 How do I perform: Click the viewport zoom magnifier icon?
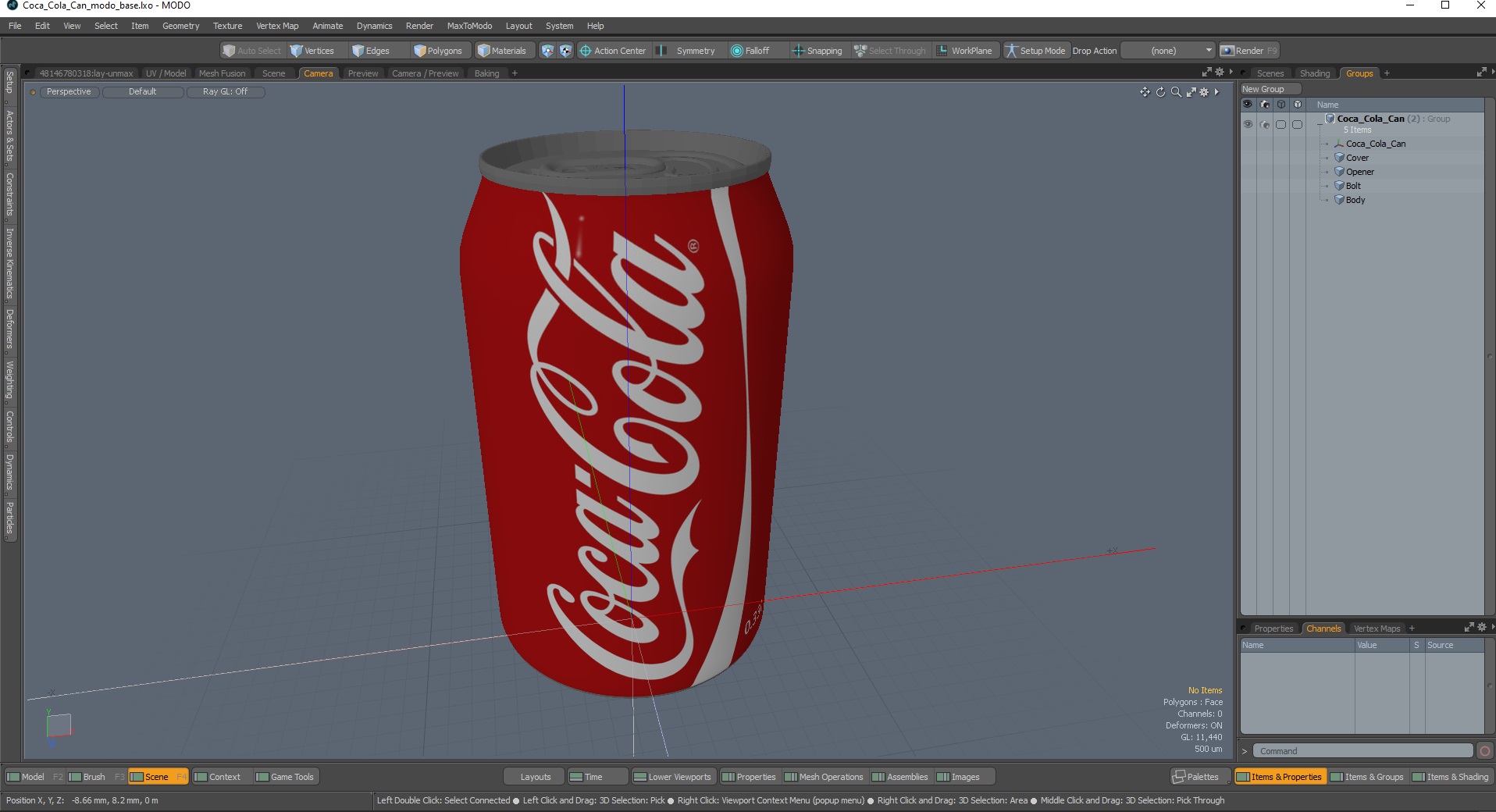[x=1176, y=92]
